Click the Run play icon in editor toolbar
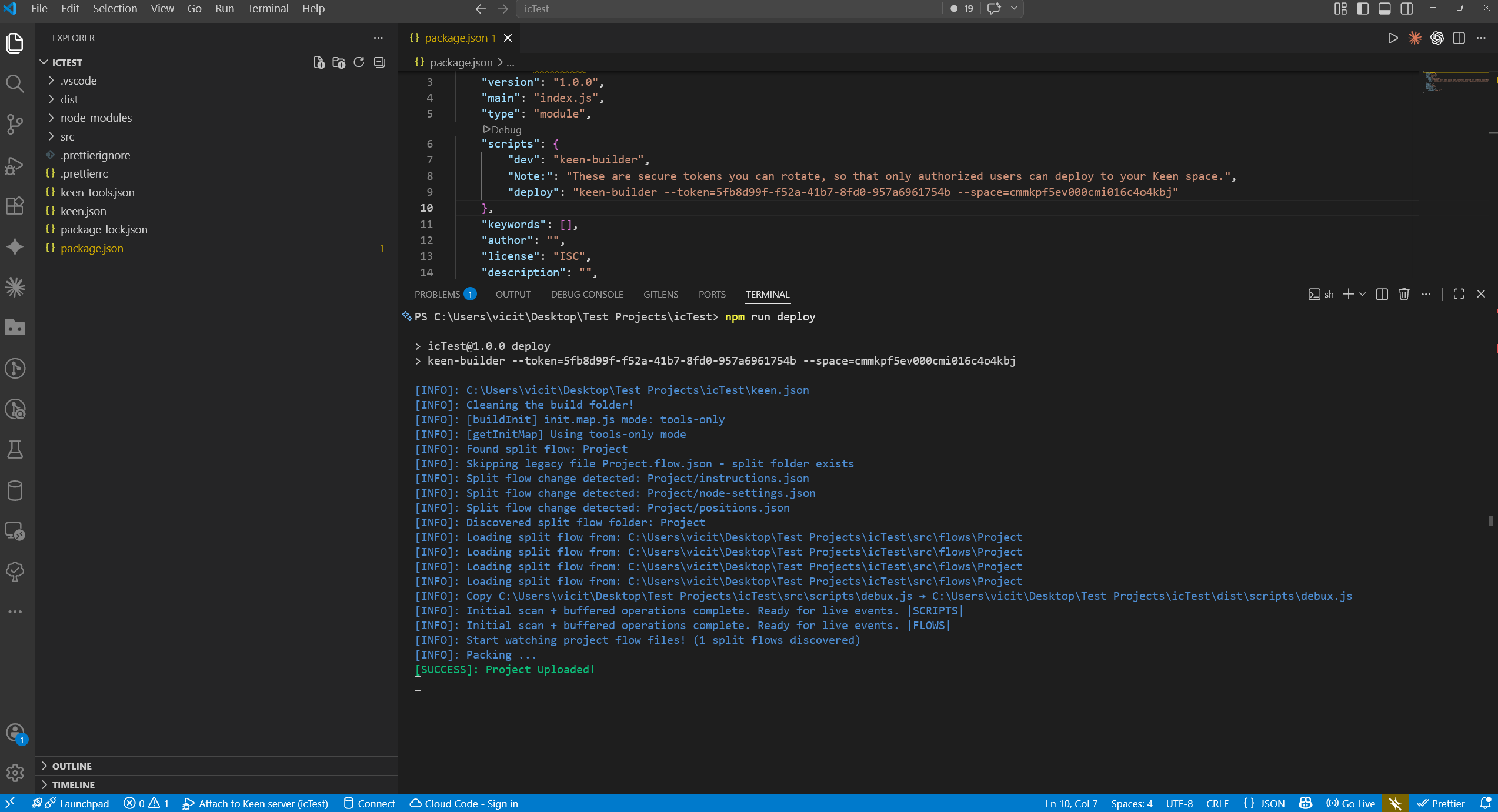The width and height of the screenshot is (1498, 812). point(1393,38)
